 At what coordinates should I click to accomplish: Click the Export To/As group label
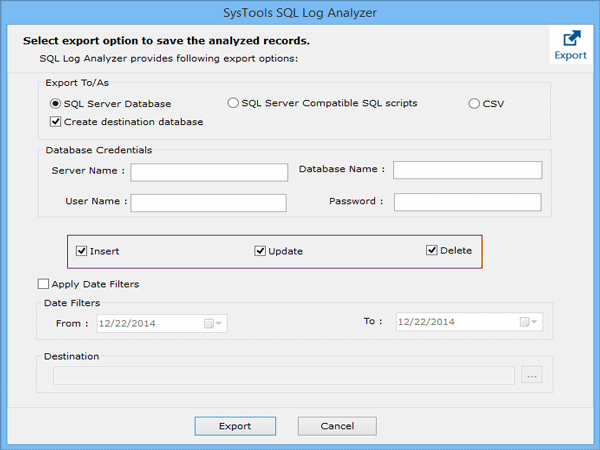point(77,83)
